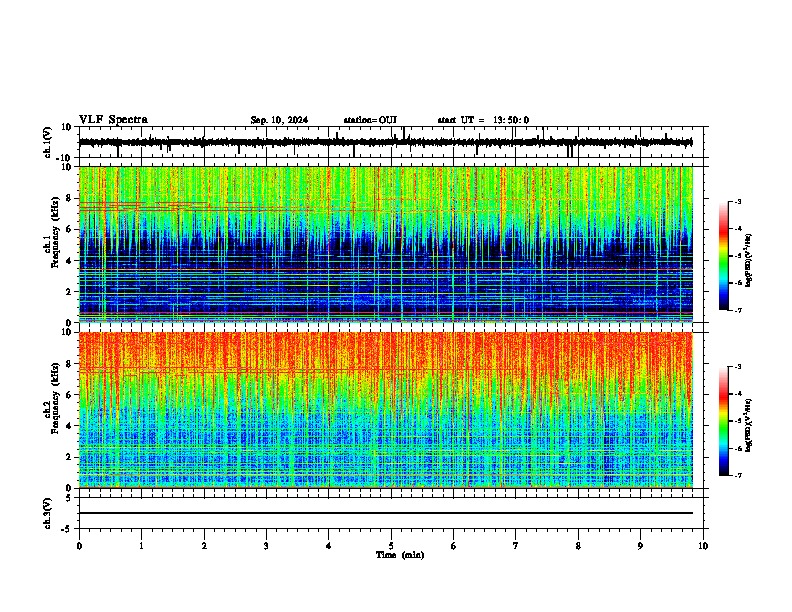This screenshot has width=792, height=612.
Task: Click time-axis tick label "9"
Action: (640, 545)
